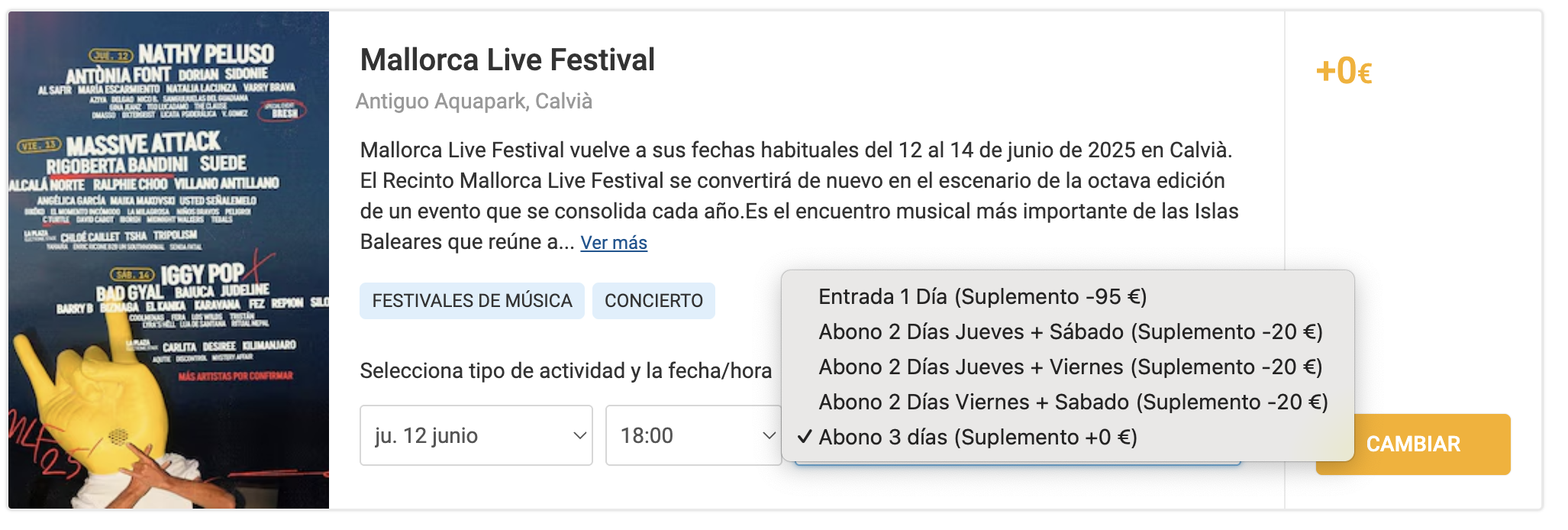Choose Abono 2 Días Jueves + Viernes
The height and width of the screenshot is (530, 1568).
[1068, 367]
